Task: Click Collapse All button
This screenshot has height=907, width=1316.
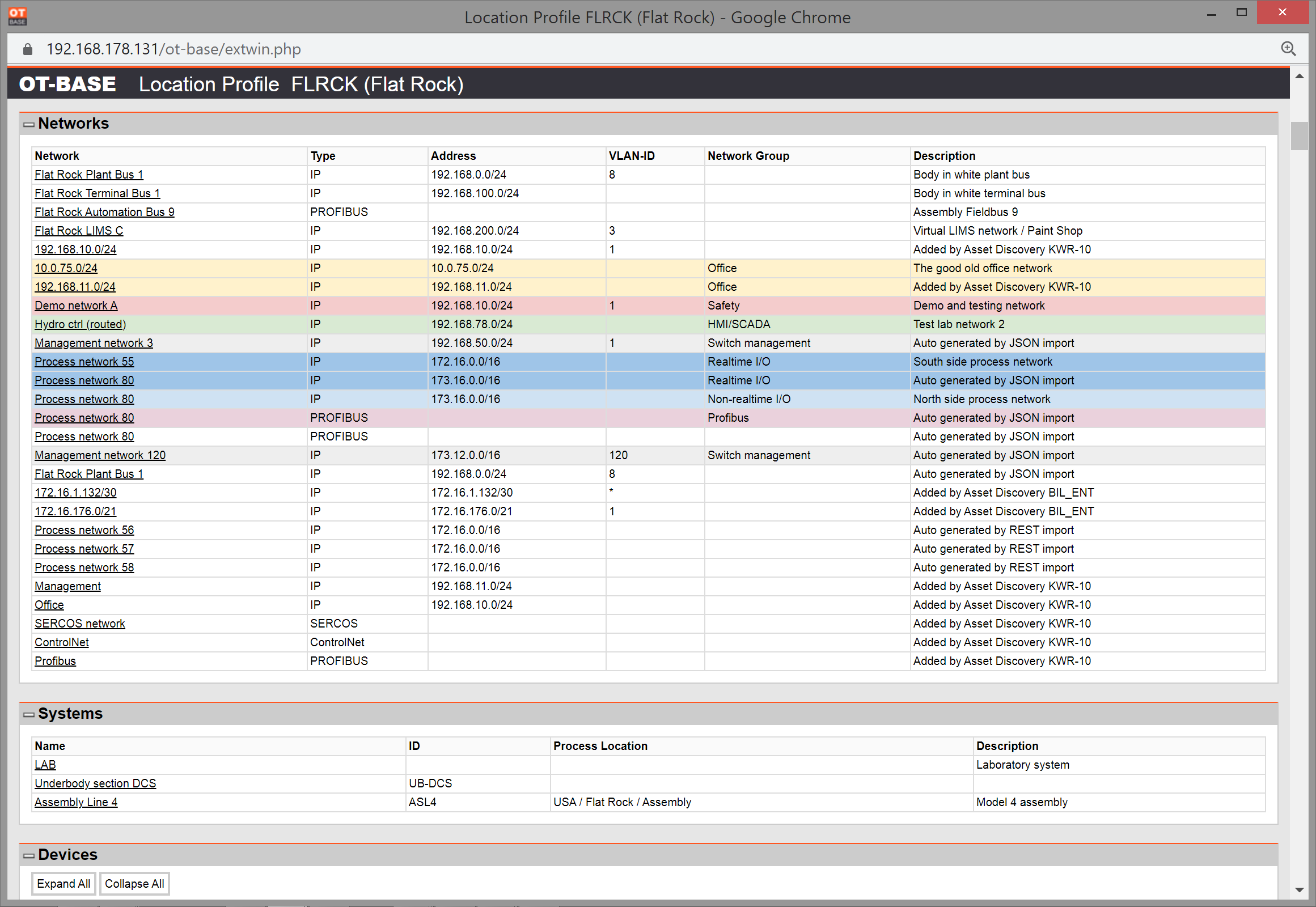Action: point(134,884)
